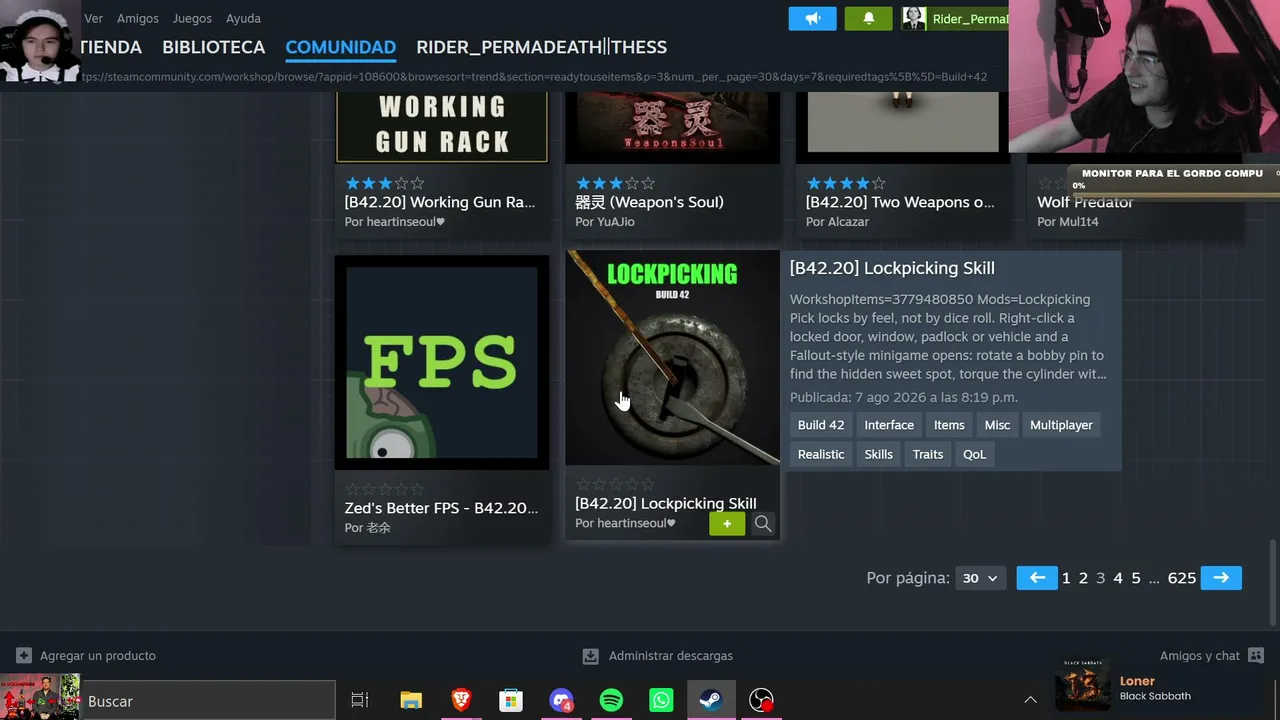
Task: Switch to Steam on the taskbar
Action: click(711, 701)
